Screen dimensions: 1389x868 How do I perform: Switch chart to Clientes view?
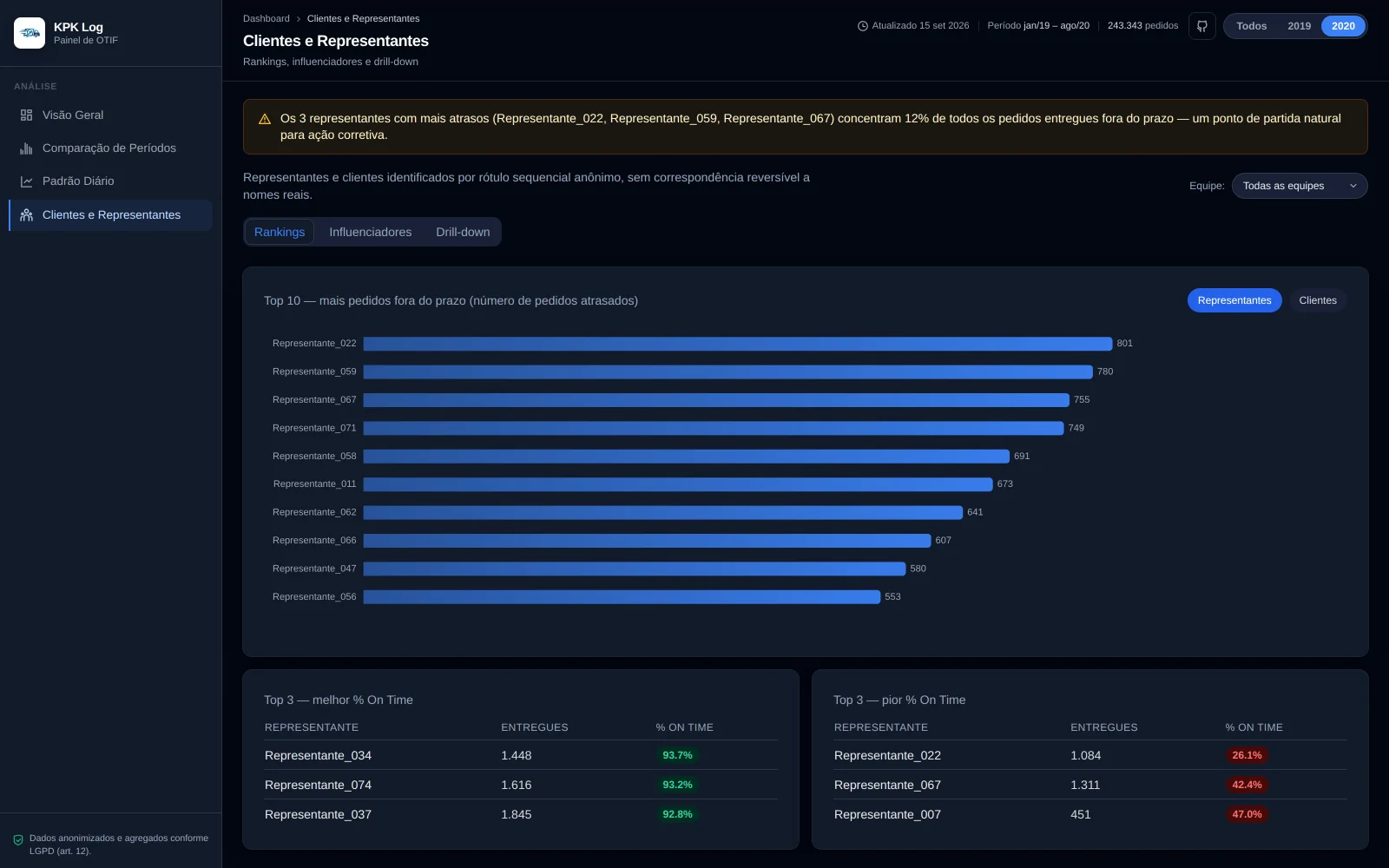point(1318,300)
